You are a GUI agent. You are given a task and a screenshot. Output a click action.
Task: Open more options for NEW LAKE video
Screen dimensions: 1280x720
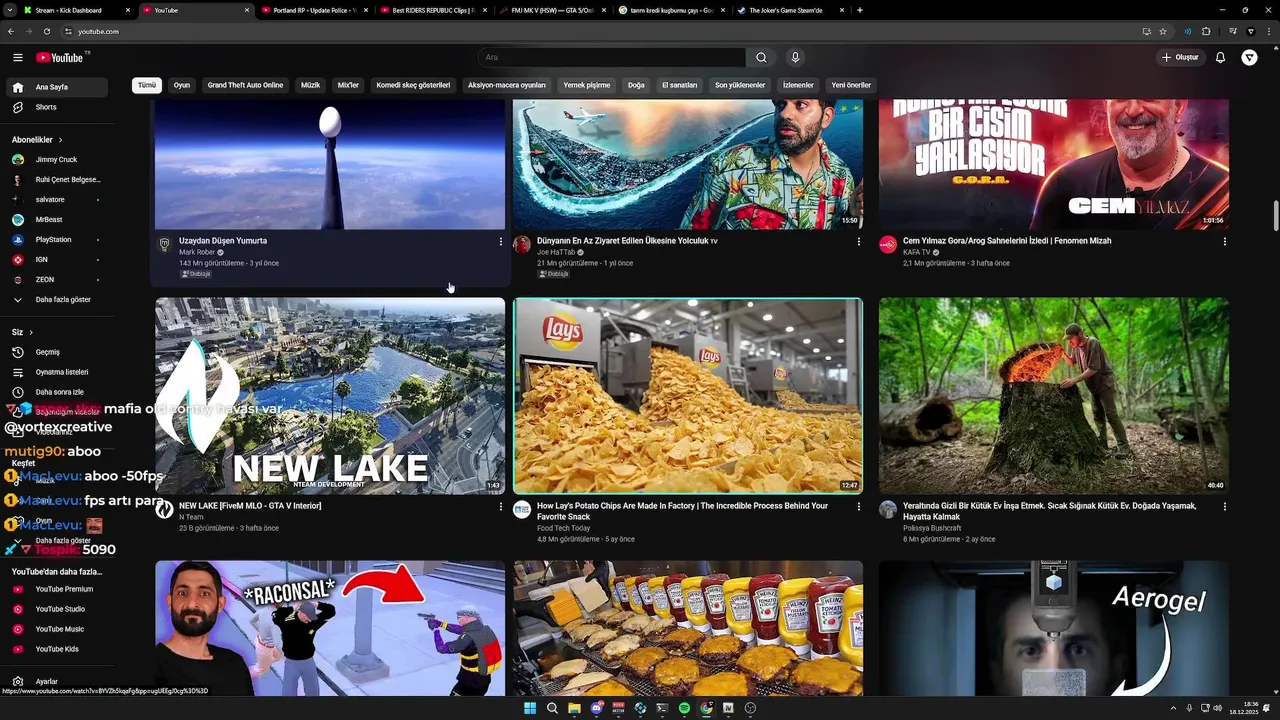click(x=501, y=506)
